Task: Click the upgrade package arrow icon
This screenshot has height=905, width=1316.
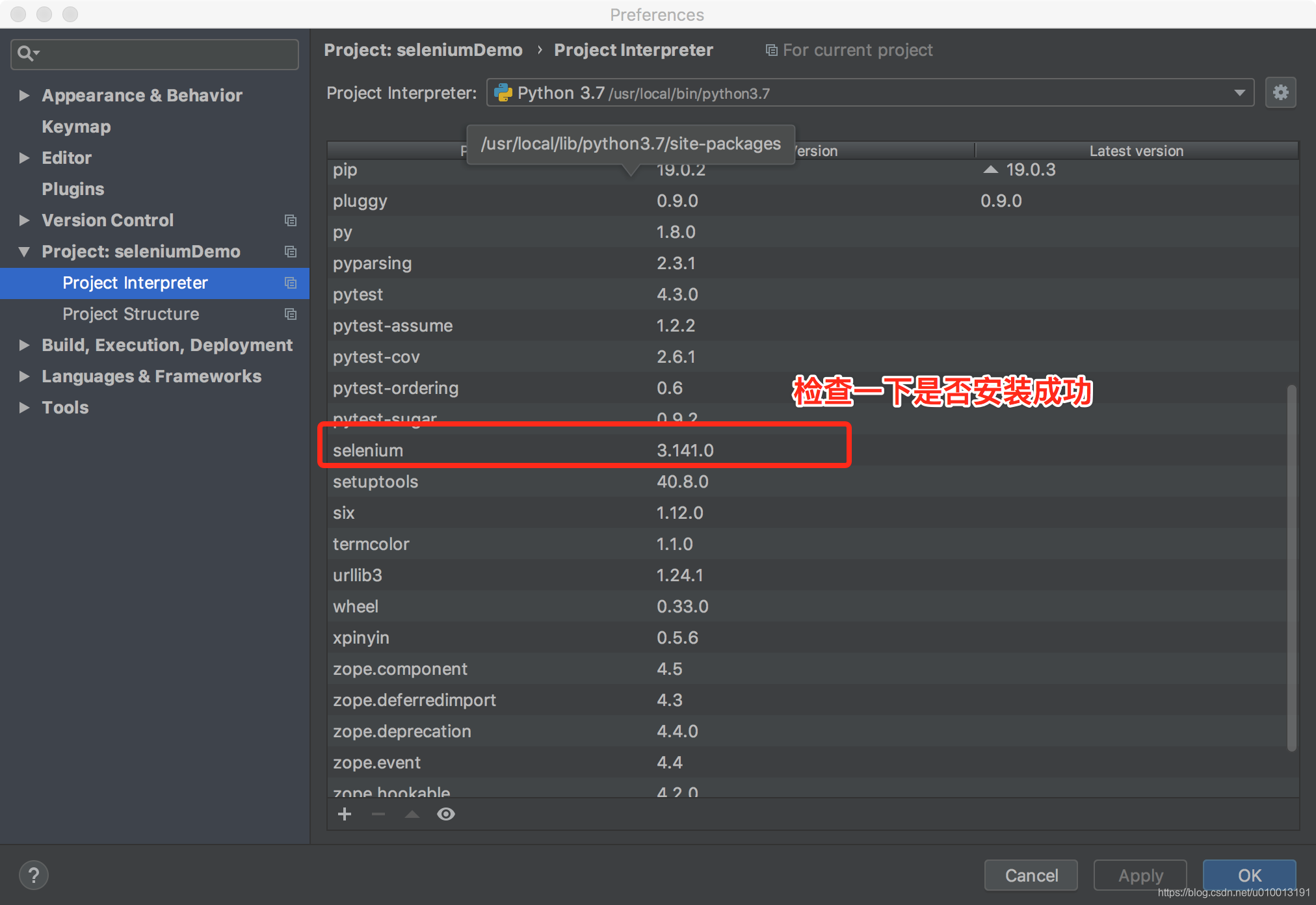Action: tap(412, 814)
